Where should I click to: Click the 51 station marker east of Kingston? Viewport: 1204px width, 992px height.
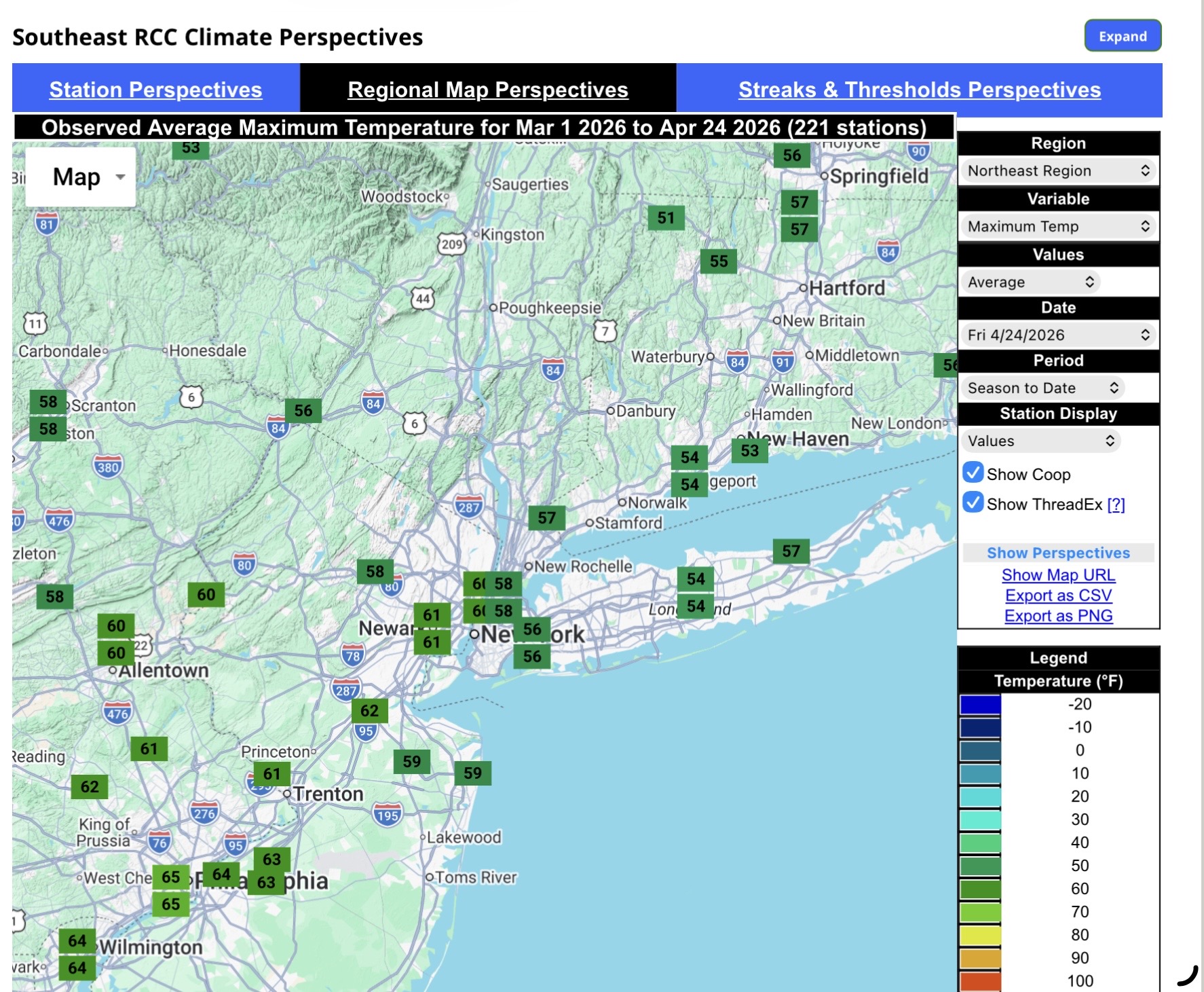(x=666, y=218)
